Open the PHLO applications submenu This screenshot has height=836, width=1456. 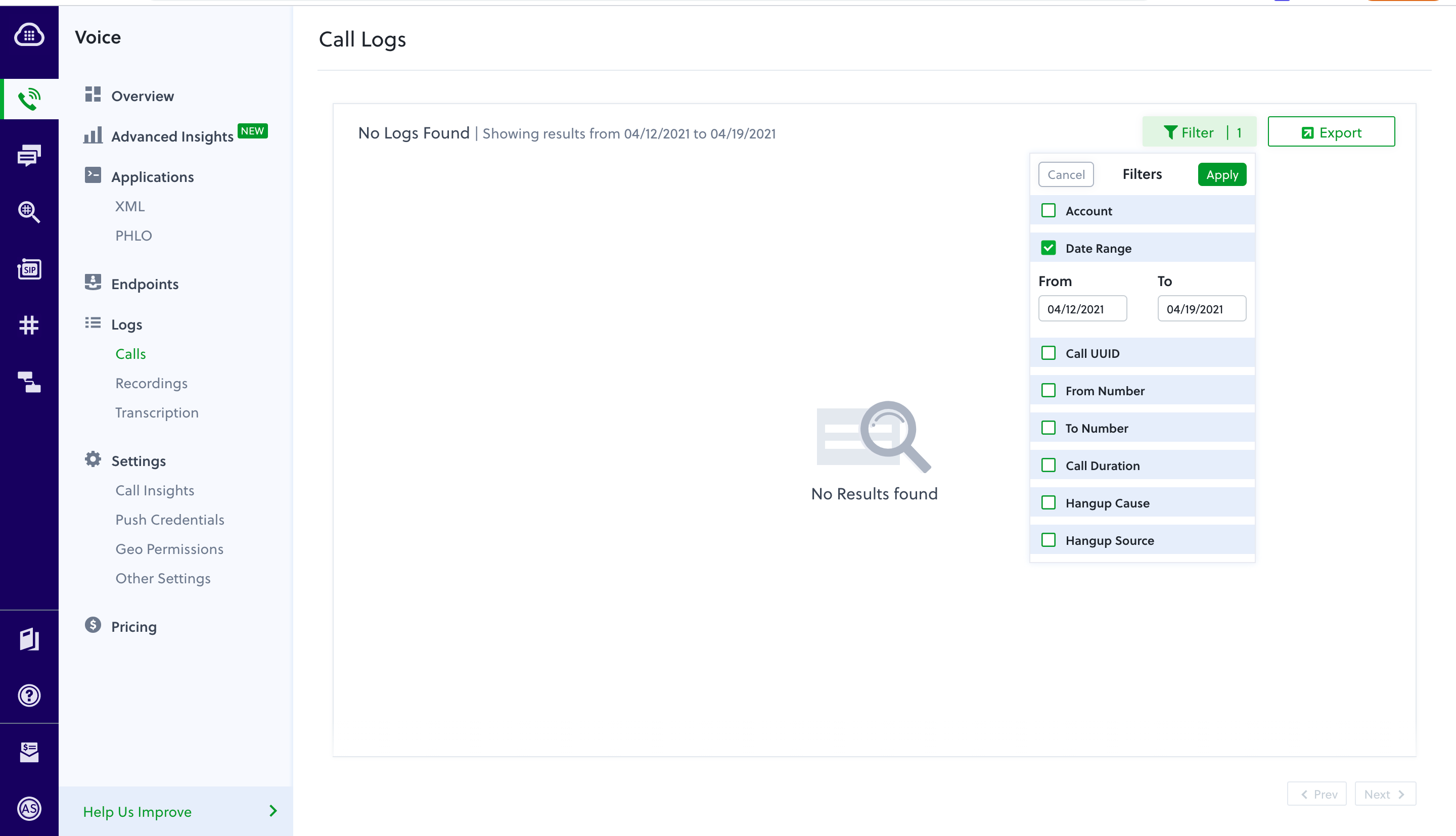point(133,236)
